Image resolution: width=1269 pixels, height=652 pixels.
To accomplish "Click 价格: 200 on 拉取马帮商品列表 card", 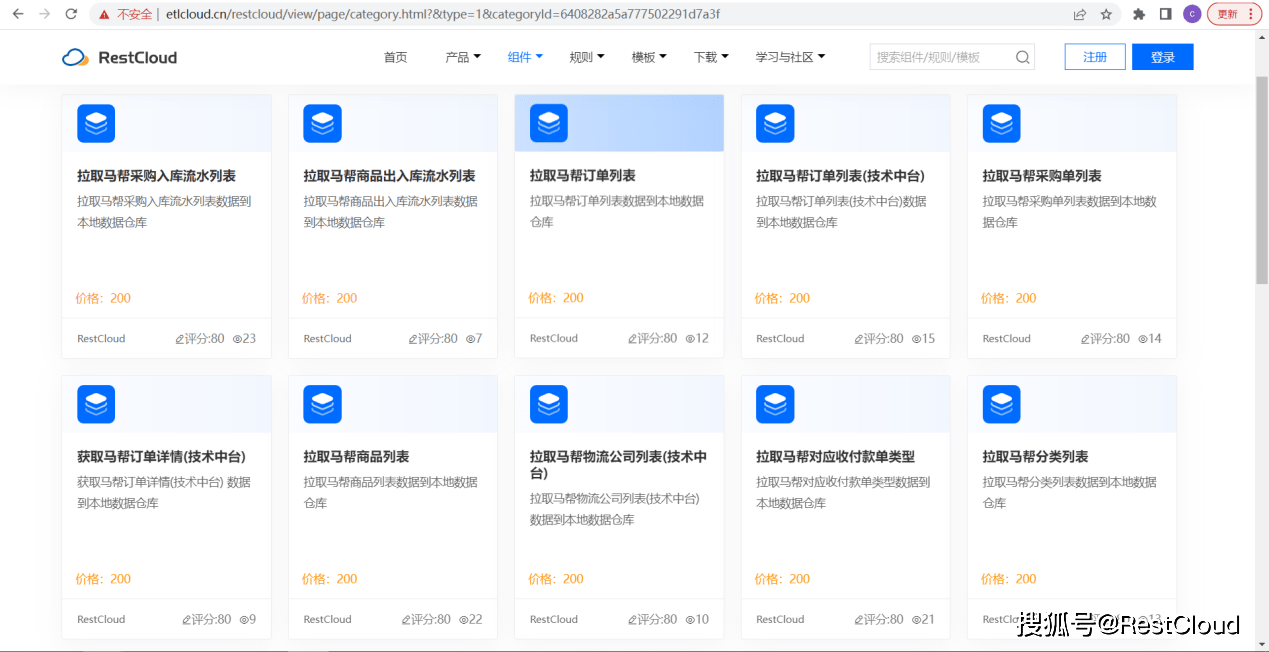I will point(329,579).
